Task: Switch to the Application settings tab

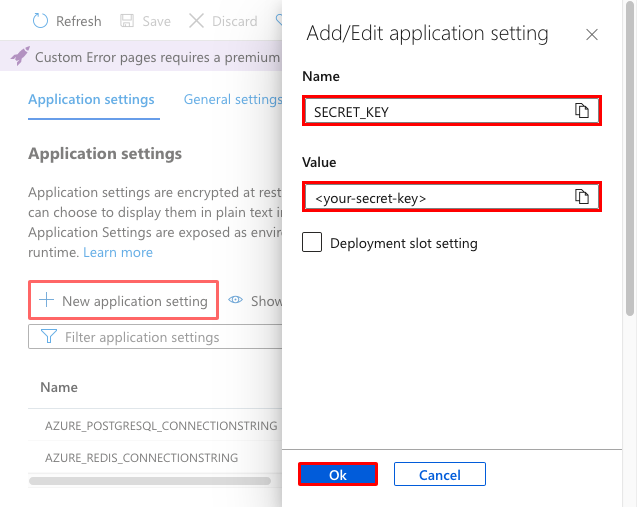Action: [91, 100]
